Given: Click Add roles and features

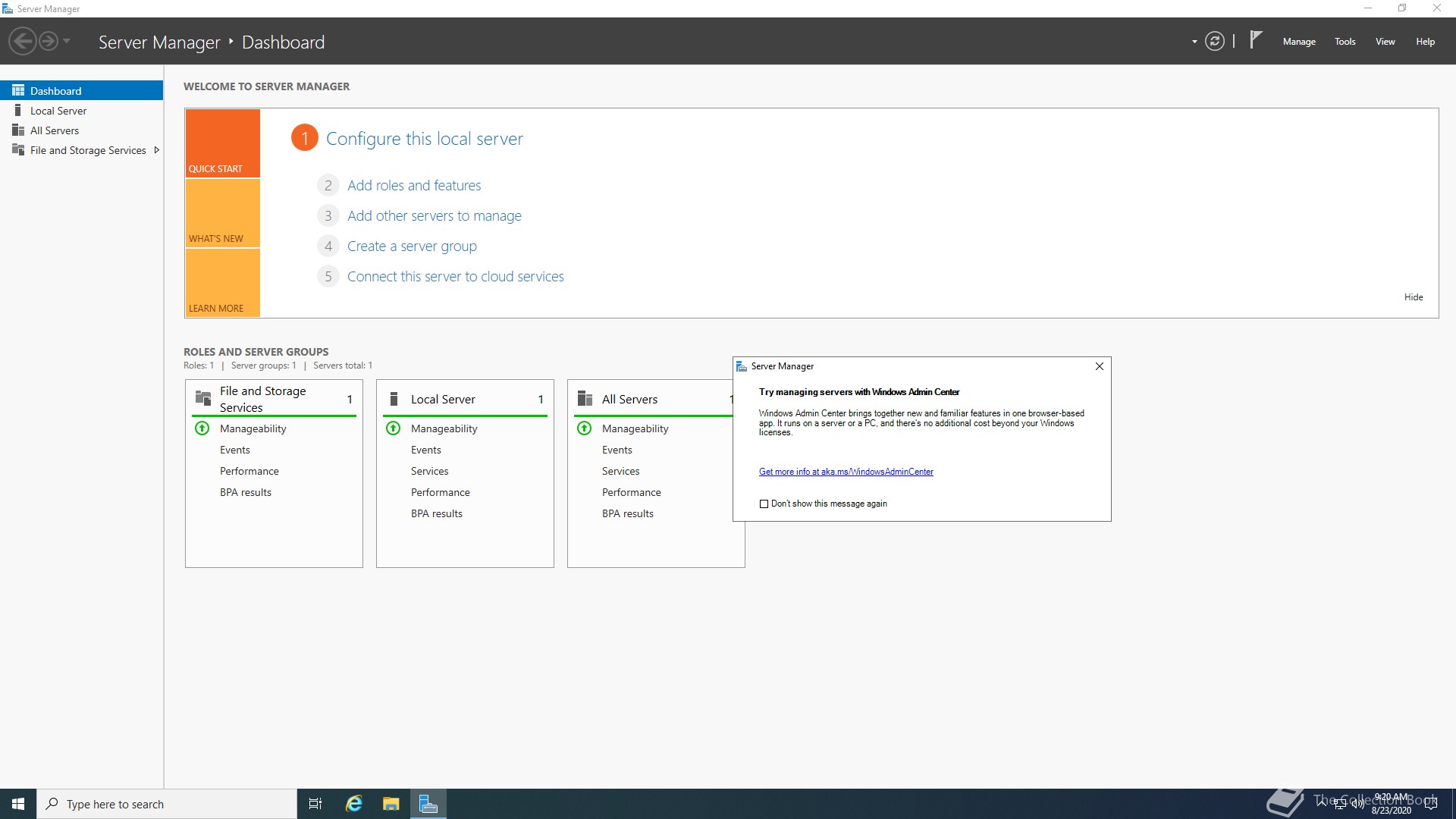Looking at the screenshot, I should click(x=414, y=185).
